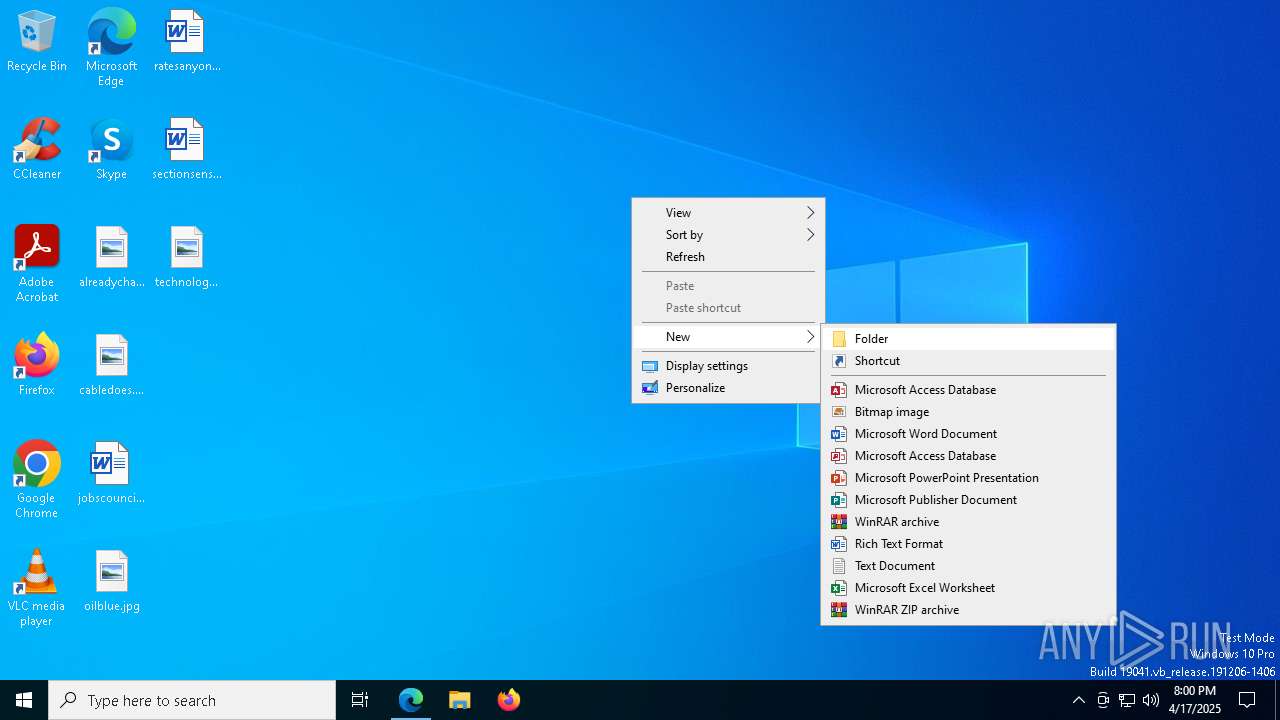Create a new WinRAR archive
Image resolution: width=1280 pixels, height=720 pixels.
[x=968, y=522]
